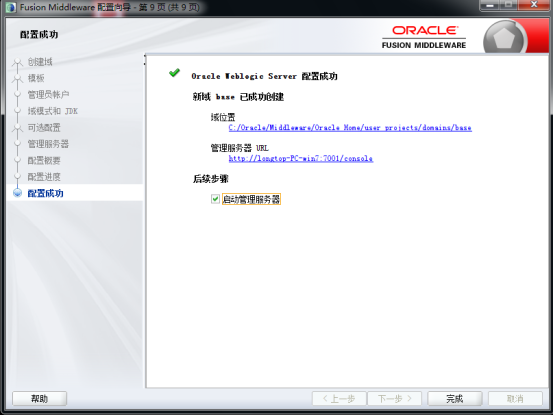553x415 pixels.
Task: Click the Oracle Fusion Middleware logo
Action: 424,37
